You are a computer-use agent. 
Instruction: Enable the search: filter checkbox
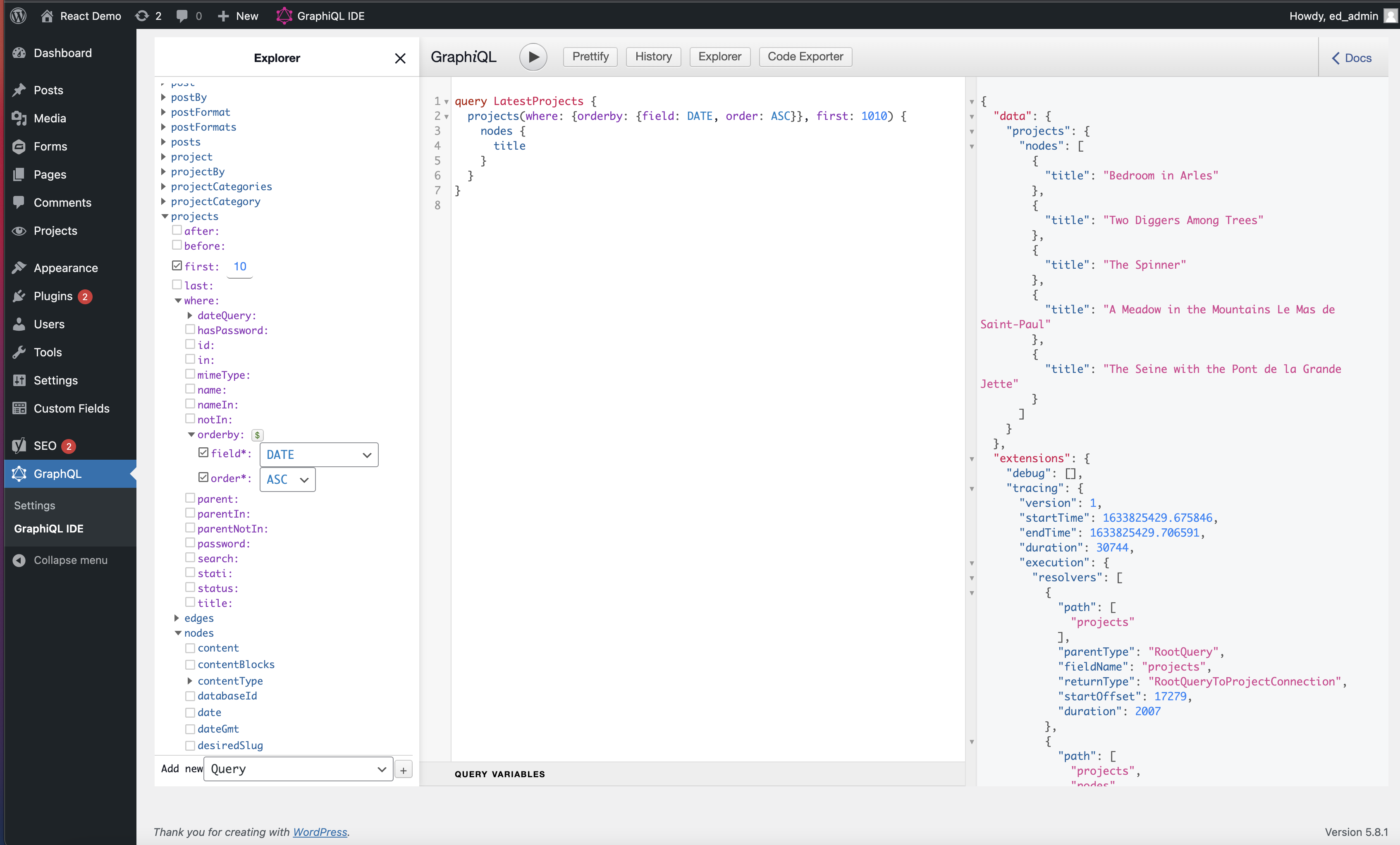click(190, 557)
